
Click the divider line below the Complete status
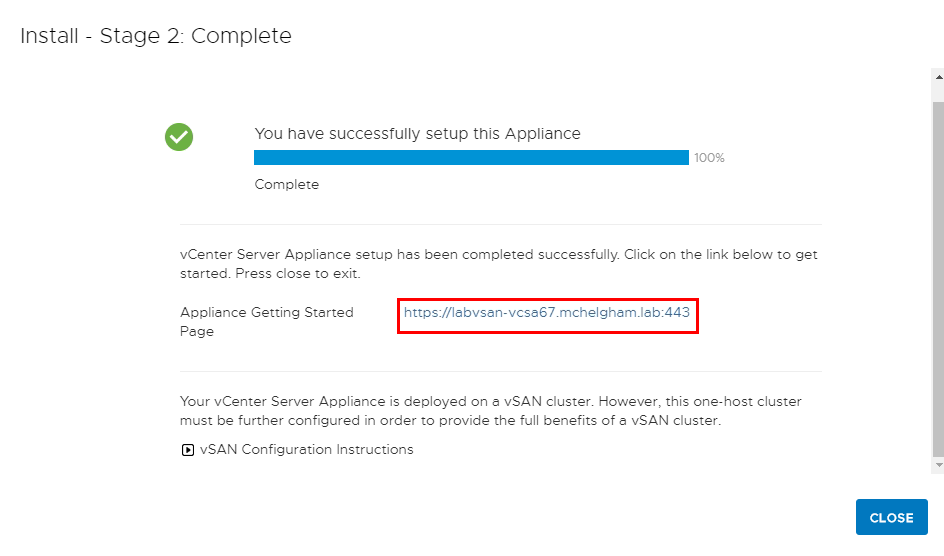[501, 224]
